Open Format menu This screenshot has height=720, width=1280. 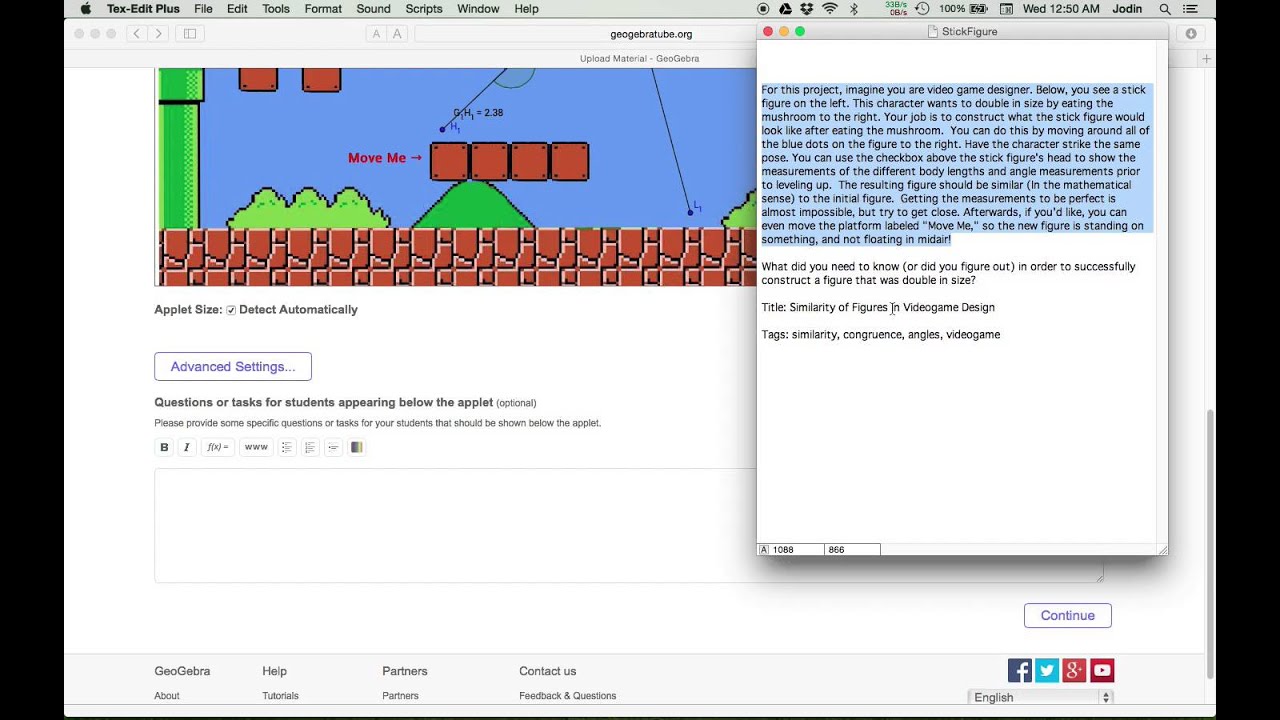tap(323, 9)
